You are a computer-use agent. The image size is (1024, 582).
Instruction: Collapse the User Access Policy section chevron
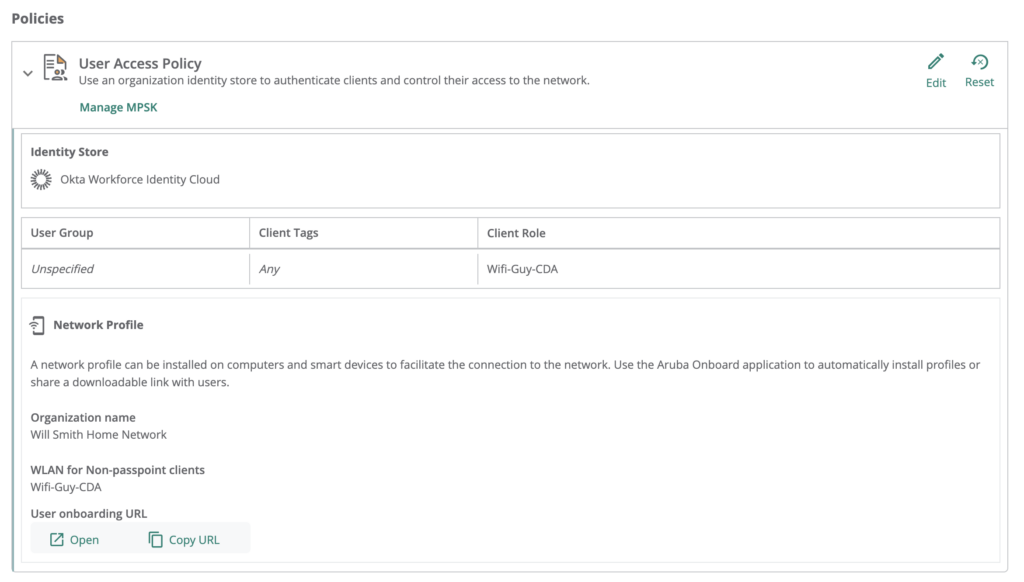[28, 73]
